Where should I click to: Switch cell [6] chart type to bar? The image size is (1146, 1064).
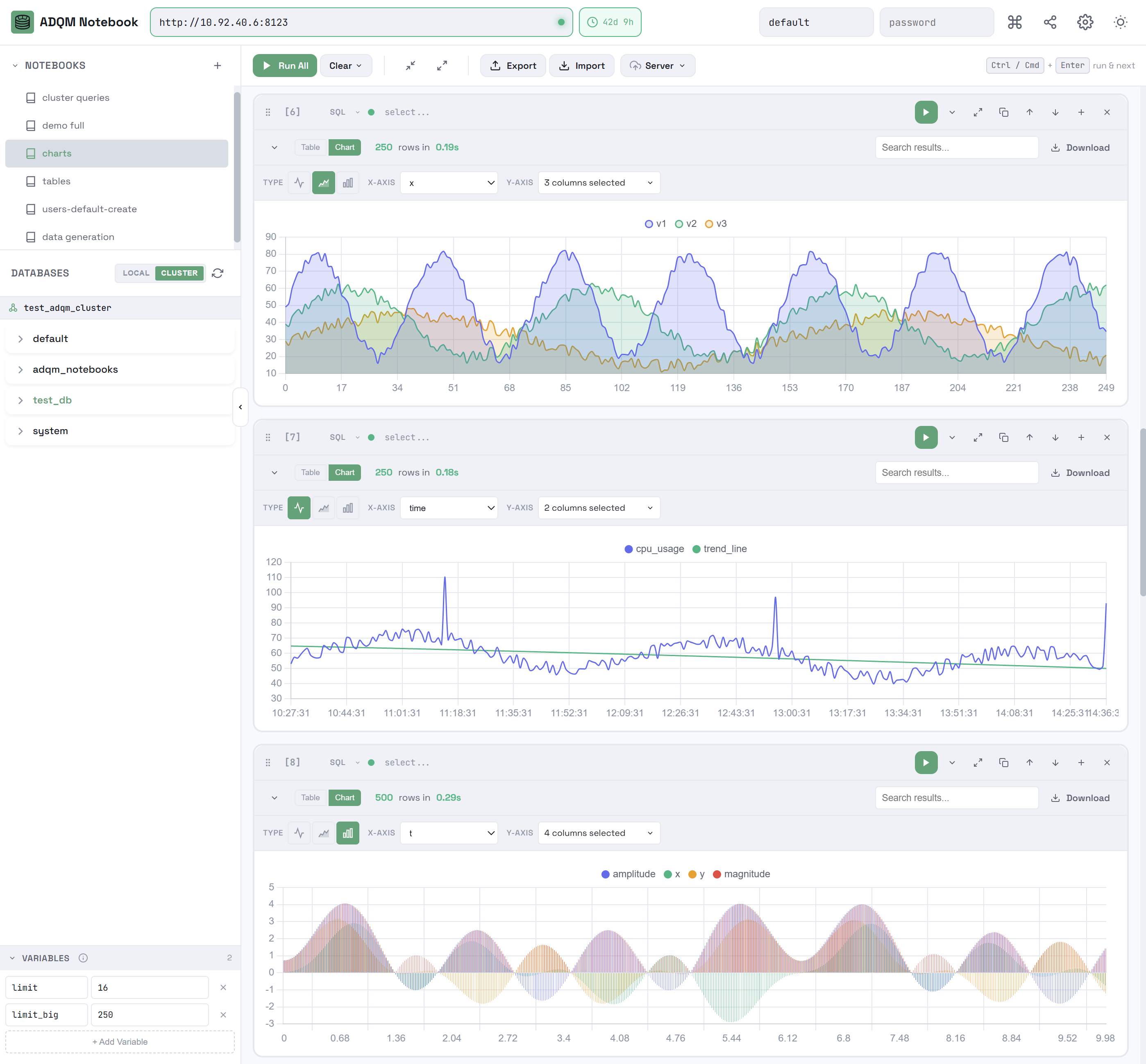click(347, 182)
